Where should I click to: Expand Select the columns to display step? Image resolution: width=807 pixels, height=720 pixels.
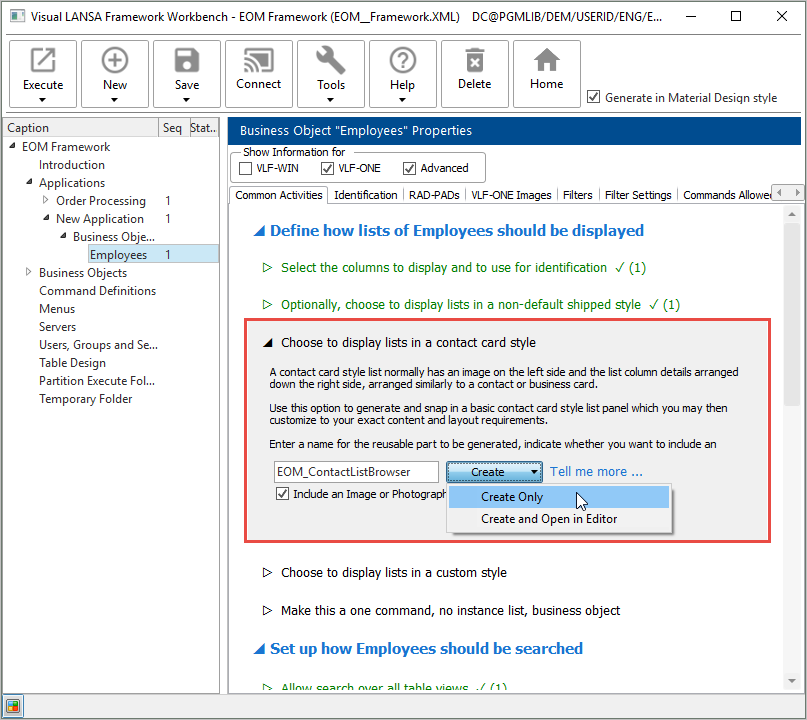[267, 268]
